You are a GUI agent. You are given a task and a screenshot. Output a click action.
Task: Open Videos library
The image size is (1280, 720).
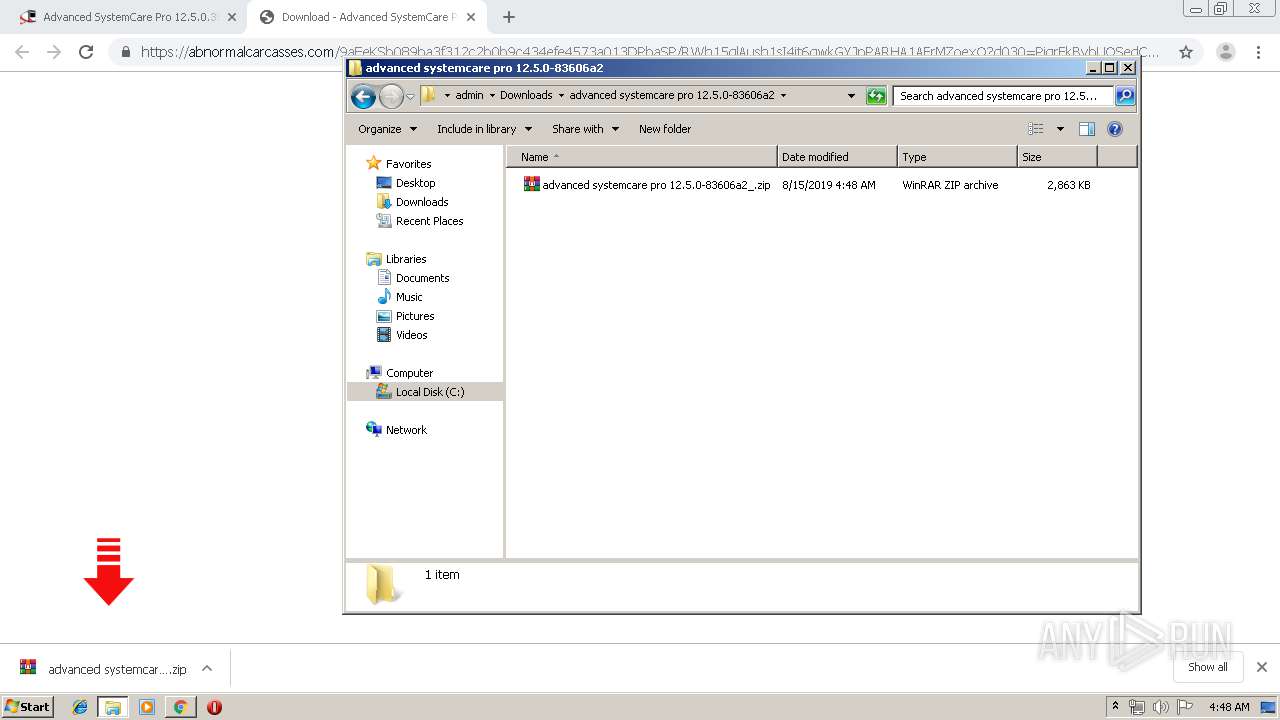point(411,335)
